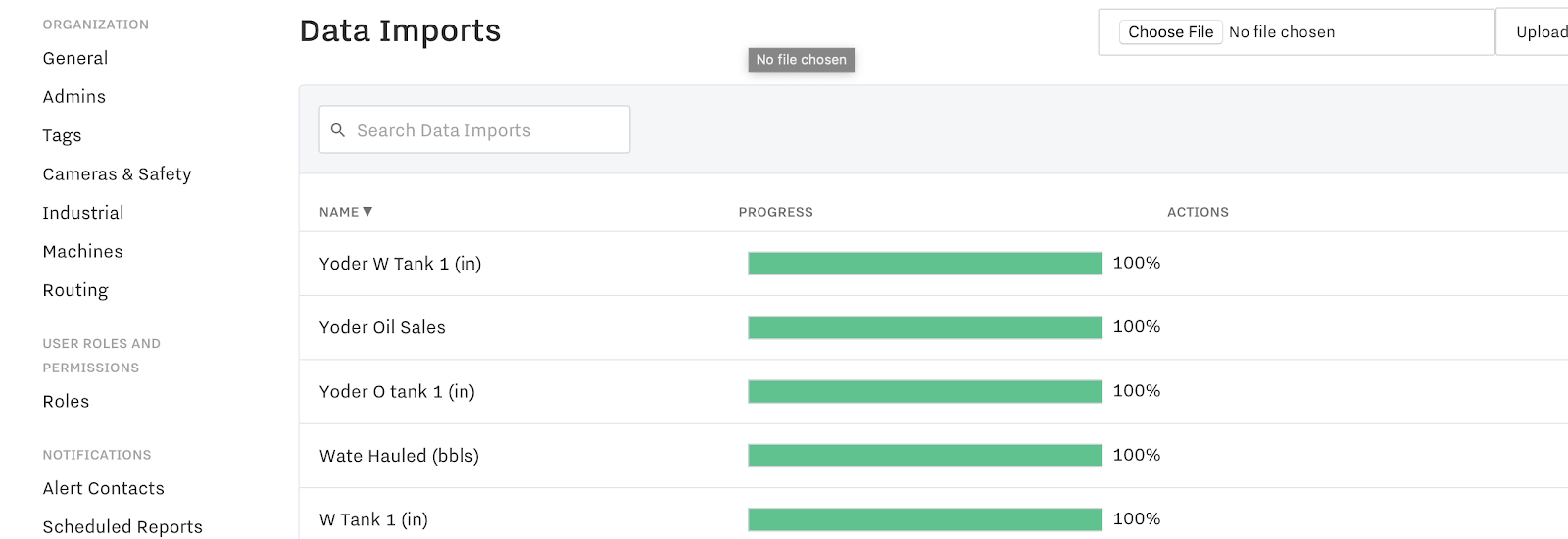Select Industrial in the sidebar
Viewport: 1568px width, 539px height.
tap(83, 213)
